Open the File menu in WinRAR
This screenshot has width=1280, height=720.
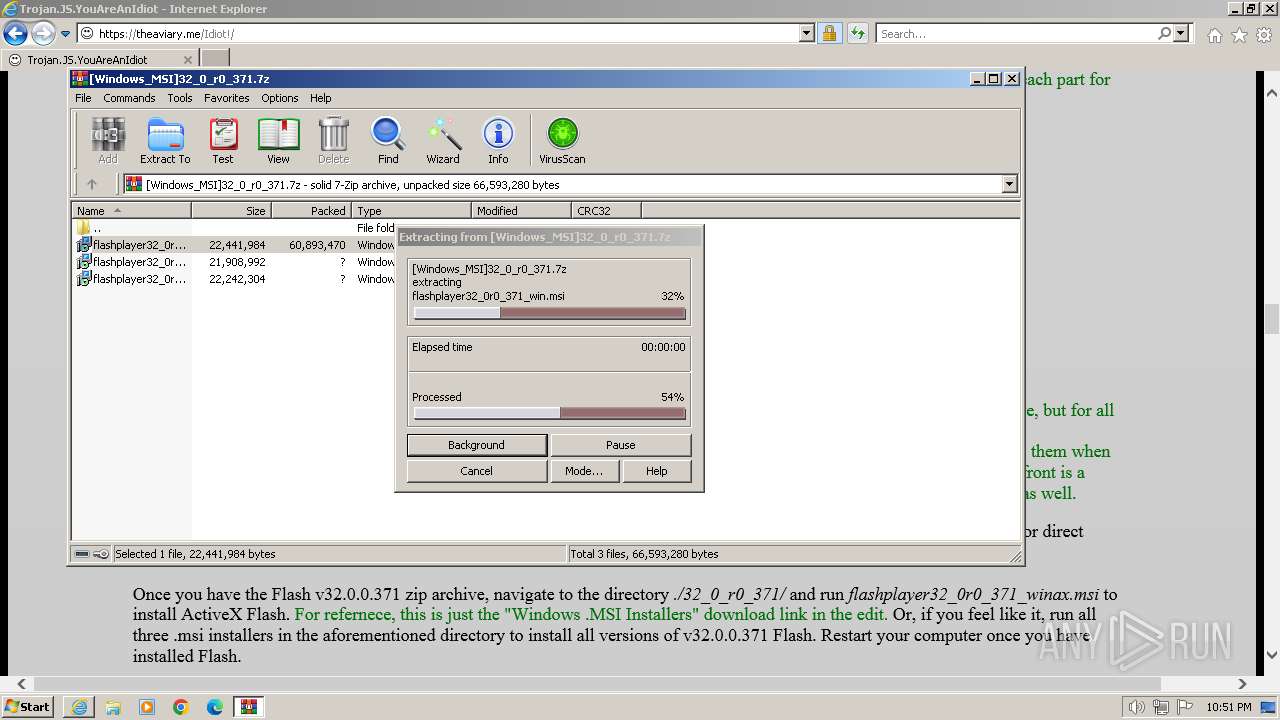click(83, 98)
